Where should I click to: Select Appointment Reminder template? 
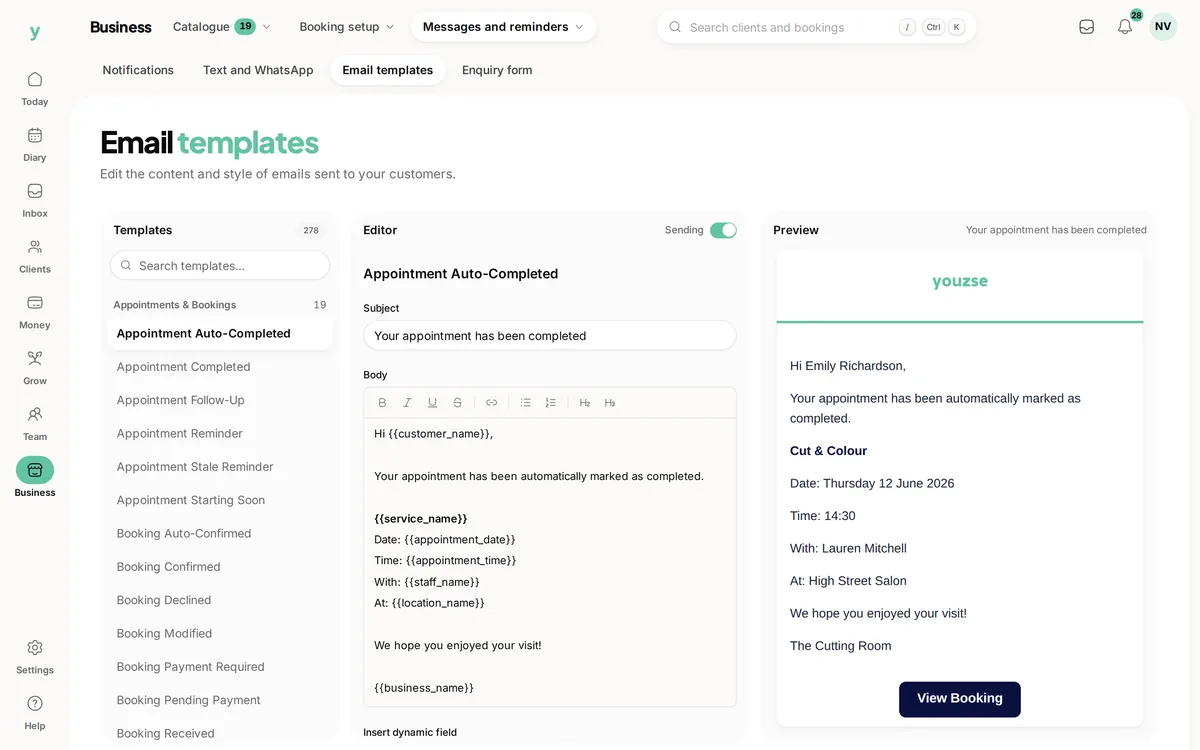point(220,434)
